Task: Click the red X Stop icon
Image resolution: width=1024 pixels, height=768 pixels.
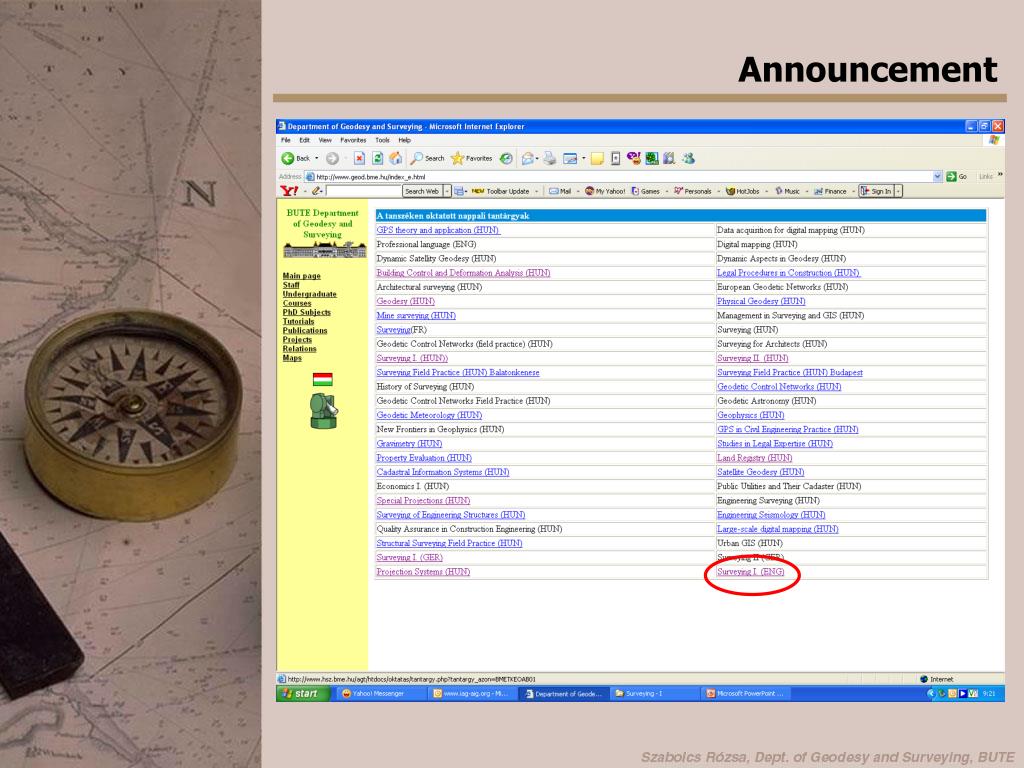Action: [x=359, y=158]
